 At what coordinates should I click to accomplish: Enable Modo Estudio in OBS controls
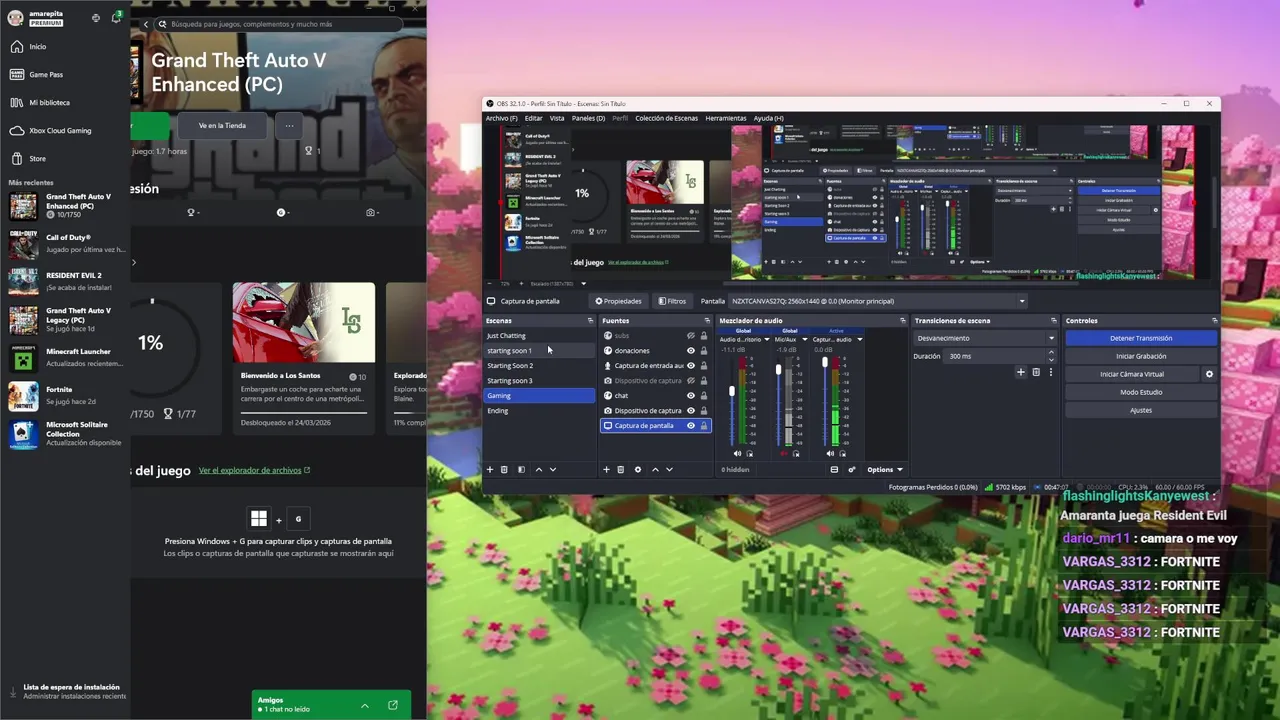(x=1141, y=392)
